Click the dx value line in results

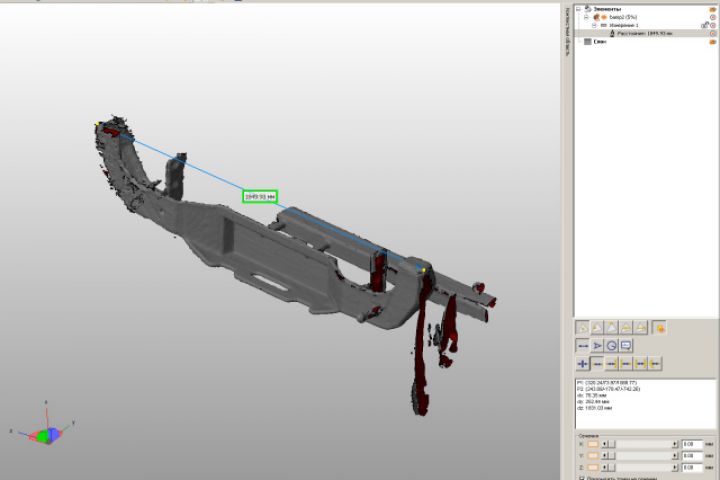[591, 395]
